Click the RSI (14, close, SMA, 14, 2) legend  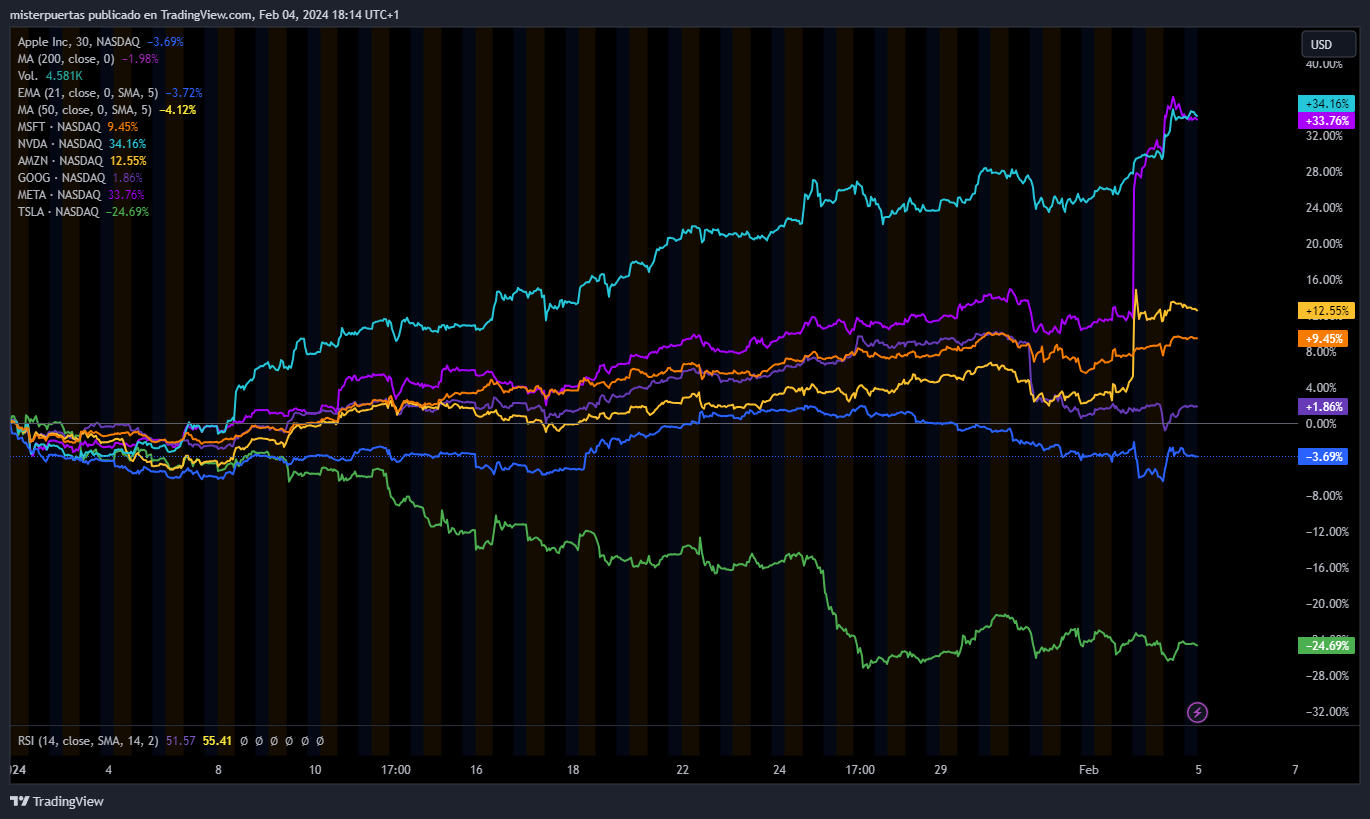(86, 741)
